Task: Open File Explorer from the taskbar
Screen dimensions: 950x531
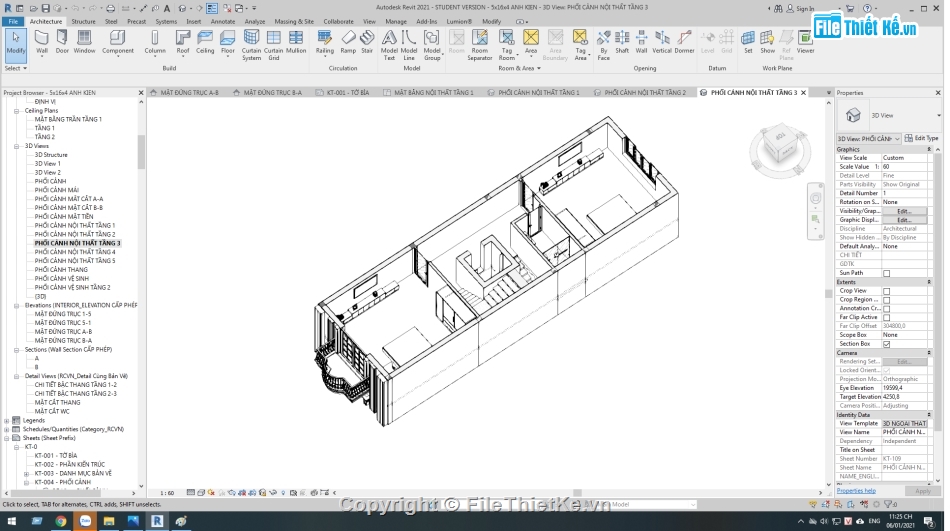Action: 109,521
